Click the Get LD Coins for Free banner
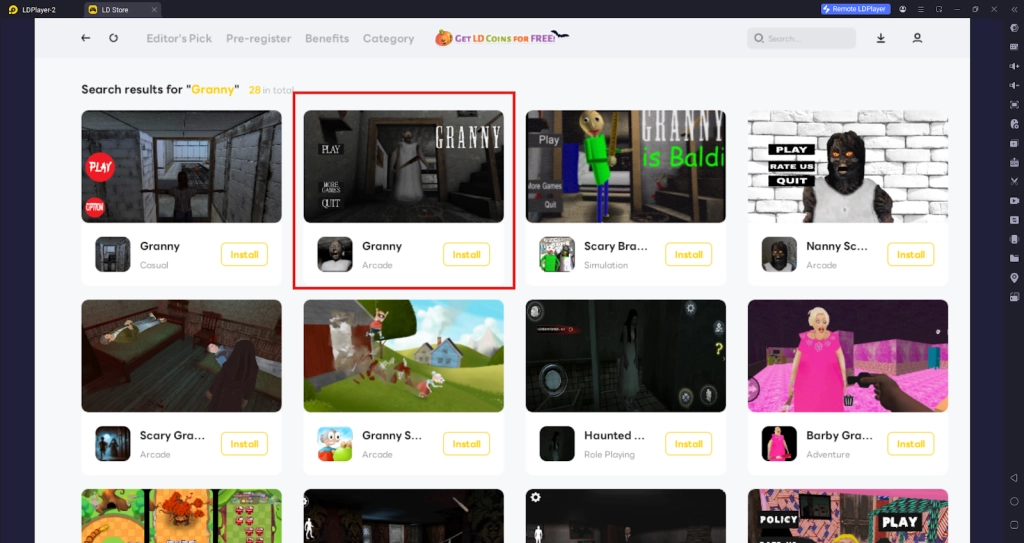 pyautogui.click(x=502, y=38)
